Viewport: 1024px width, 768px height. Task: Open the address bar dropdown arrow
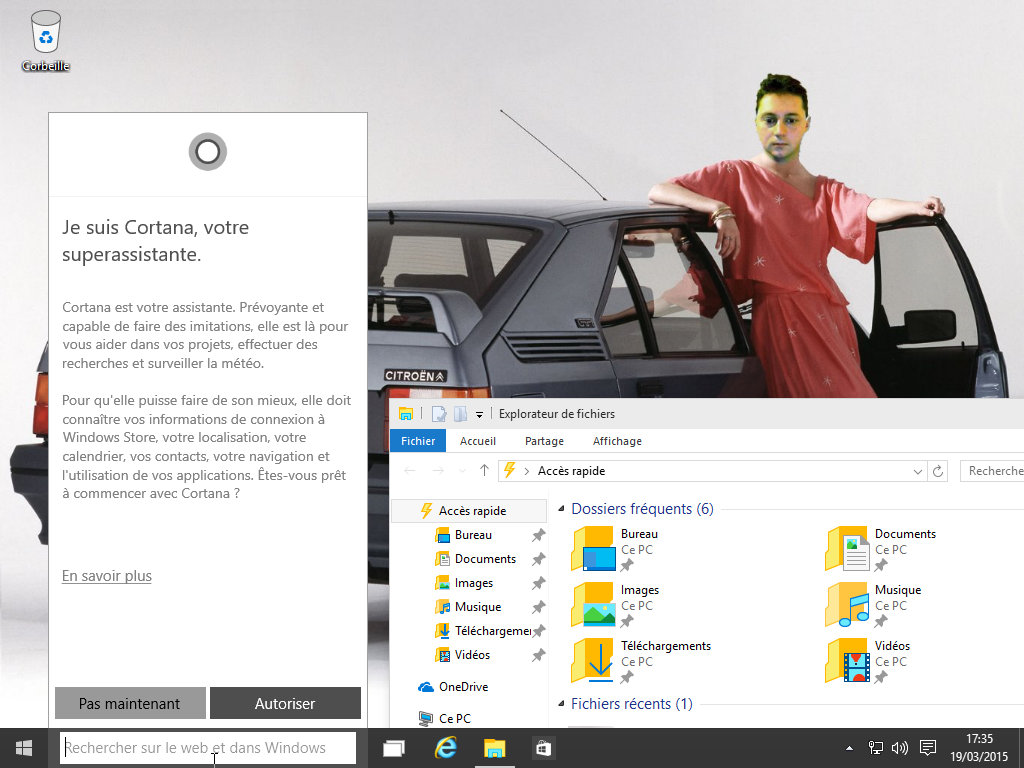(x=916, y=470)
